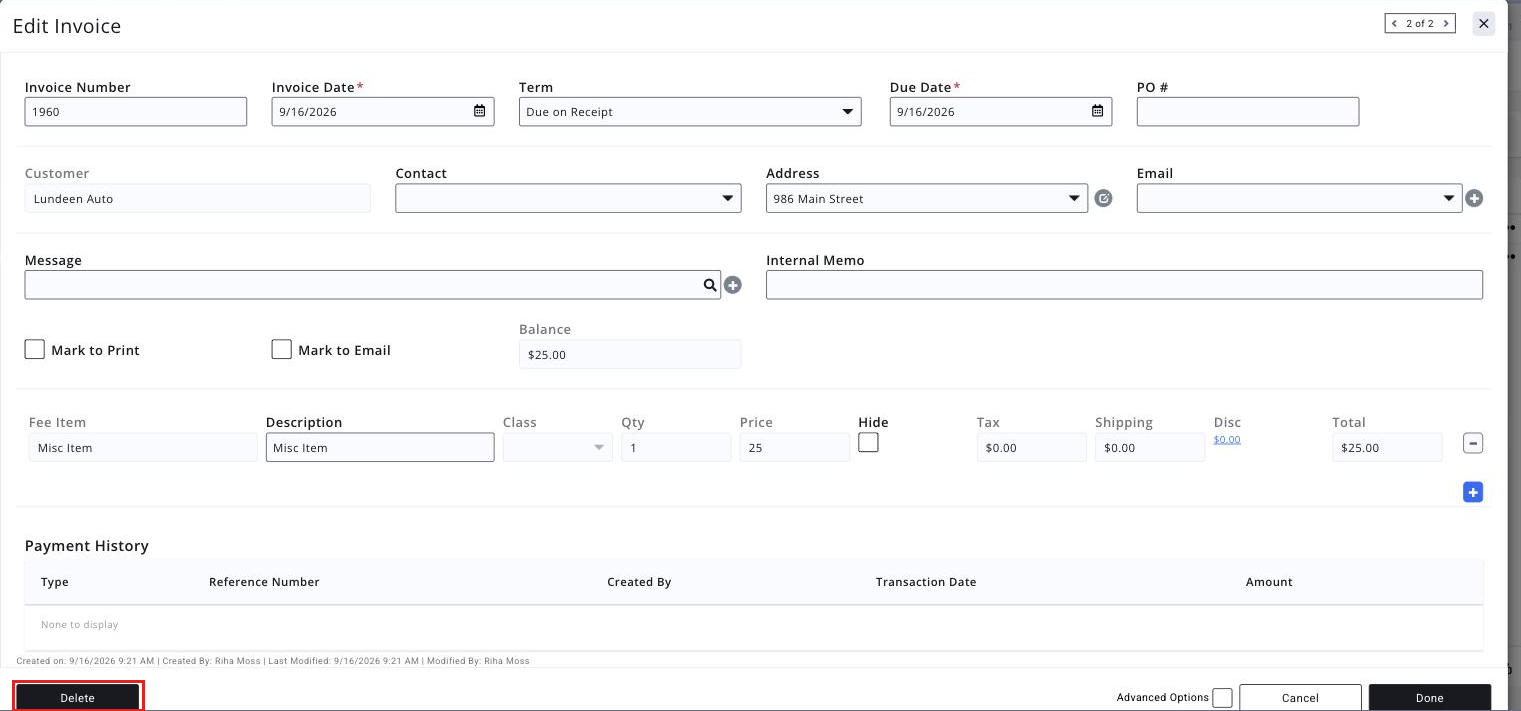Open the Email dropdown
Viewport: 1521px width, 711px height.
point(1299,198)
